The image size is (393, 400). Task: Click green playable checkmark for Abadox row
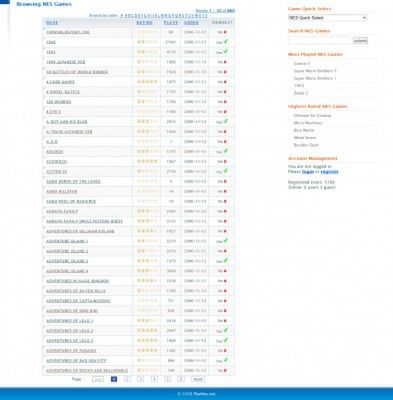click(226, 151)
